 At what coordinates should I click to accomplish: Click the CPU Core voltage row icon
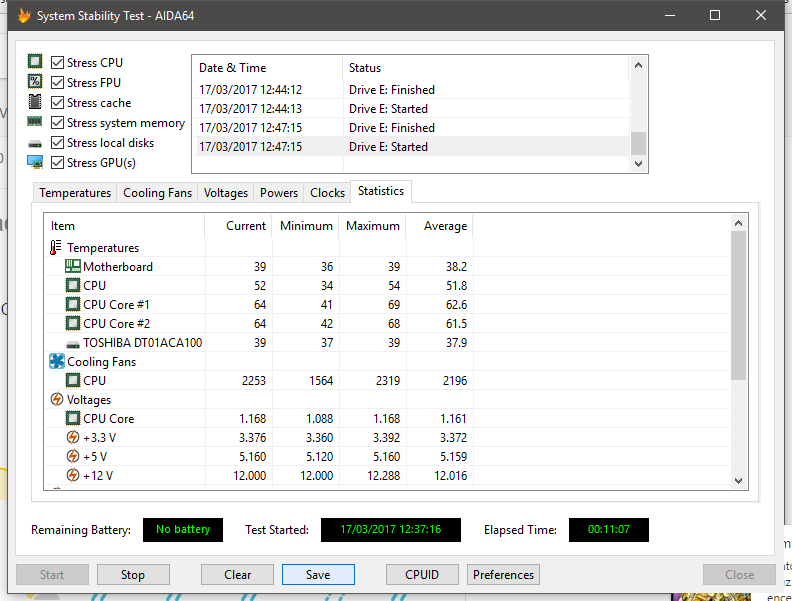click(x=73, y=418)
